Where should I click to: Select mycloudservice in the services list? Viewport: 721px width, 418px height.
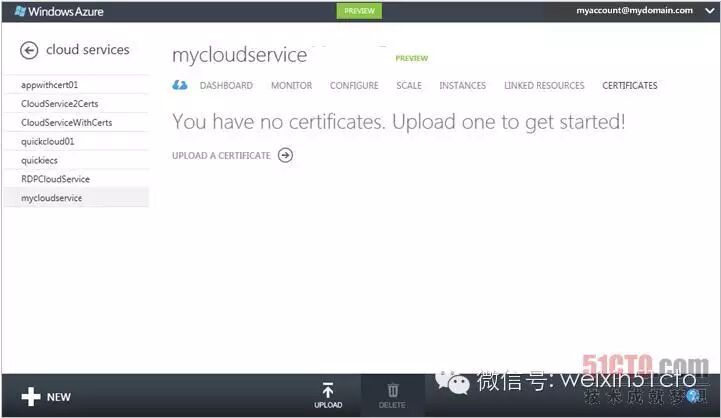pyautogui.click(x=77, y=198)
